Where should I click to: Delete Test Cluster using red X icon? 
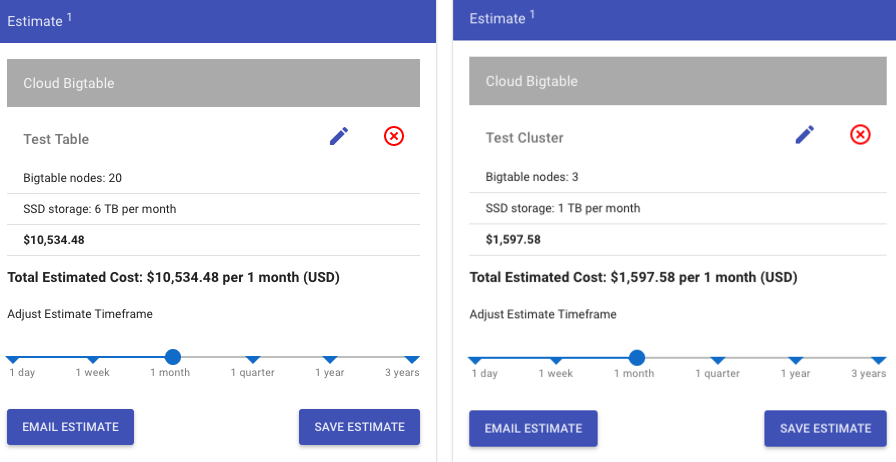[861, 134]
